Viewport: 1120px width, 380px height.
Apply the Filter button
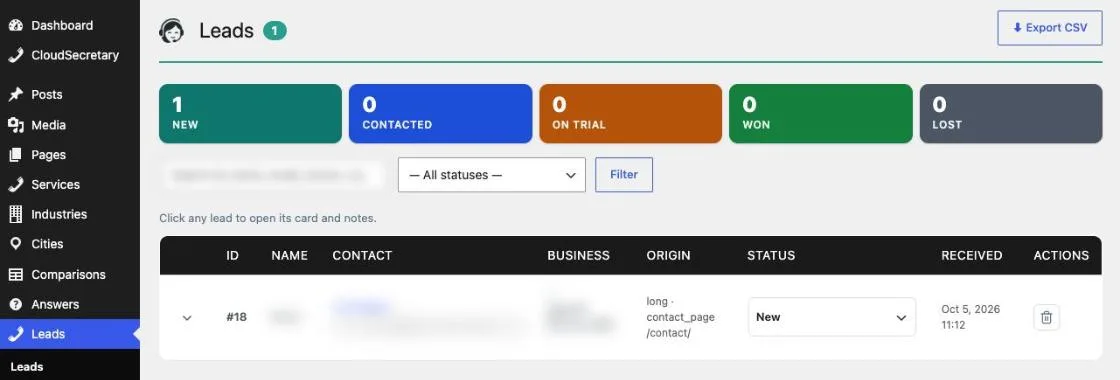point(624,174)
